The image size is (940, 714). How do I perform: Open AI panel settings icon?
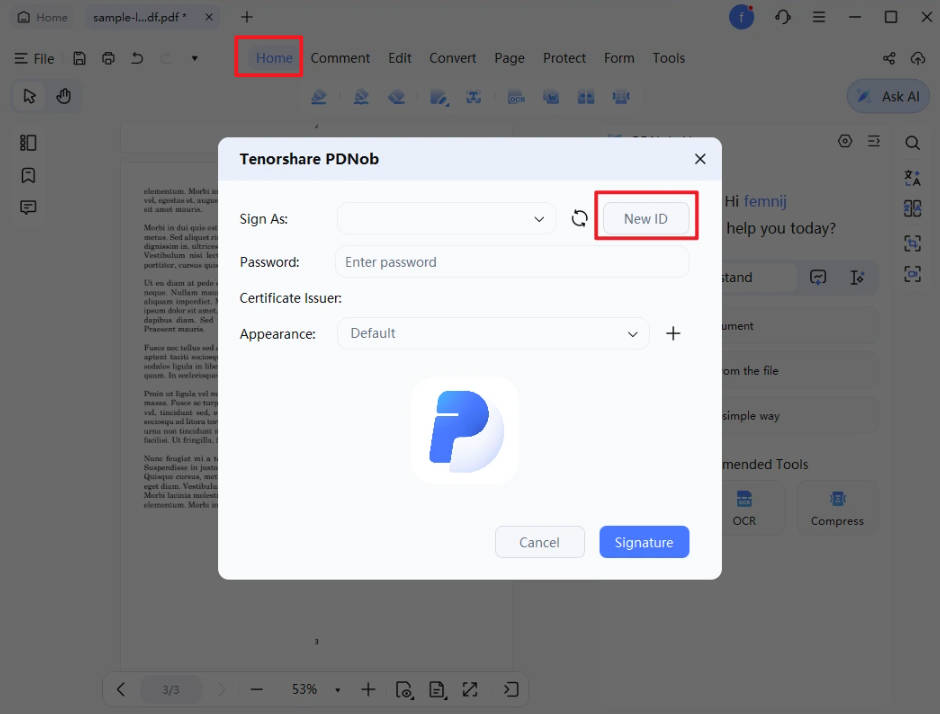tap(845, 141)
